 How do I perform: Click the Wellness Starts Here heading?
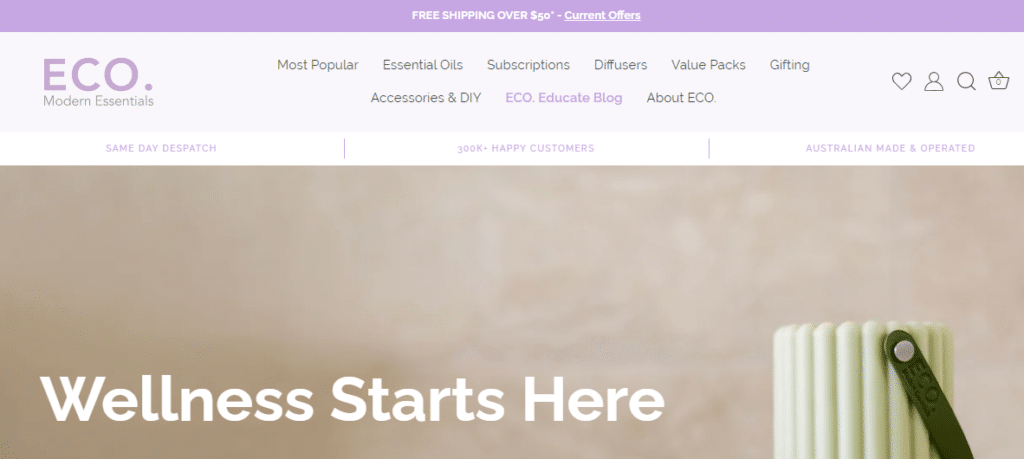pos(353,399)
